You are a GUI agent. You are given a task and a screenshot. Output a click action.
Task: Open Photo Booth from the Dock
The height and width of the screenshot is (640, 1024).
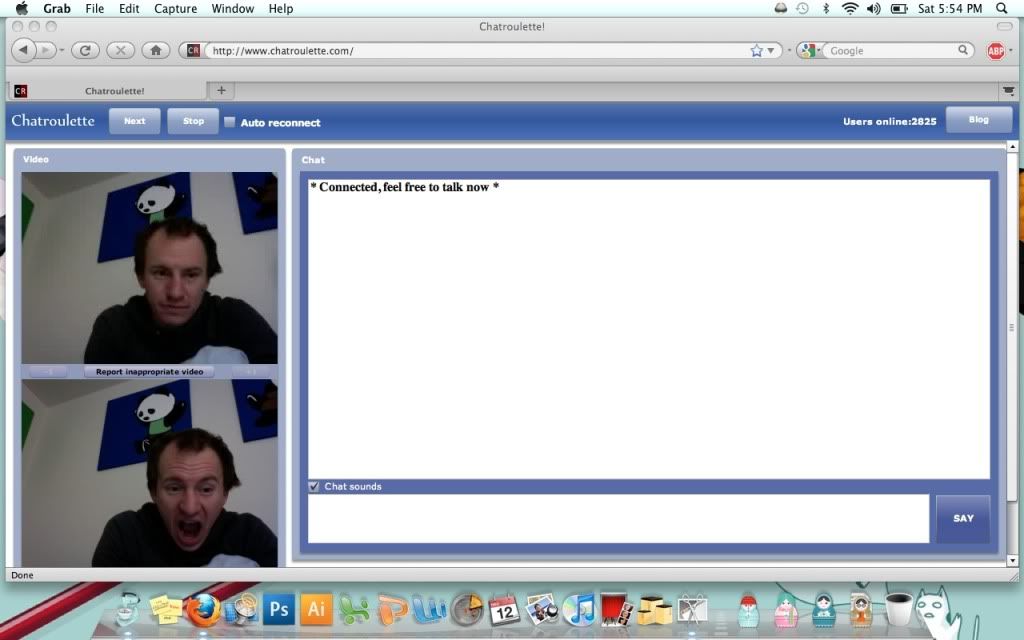616,611
